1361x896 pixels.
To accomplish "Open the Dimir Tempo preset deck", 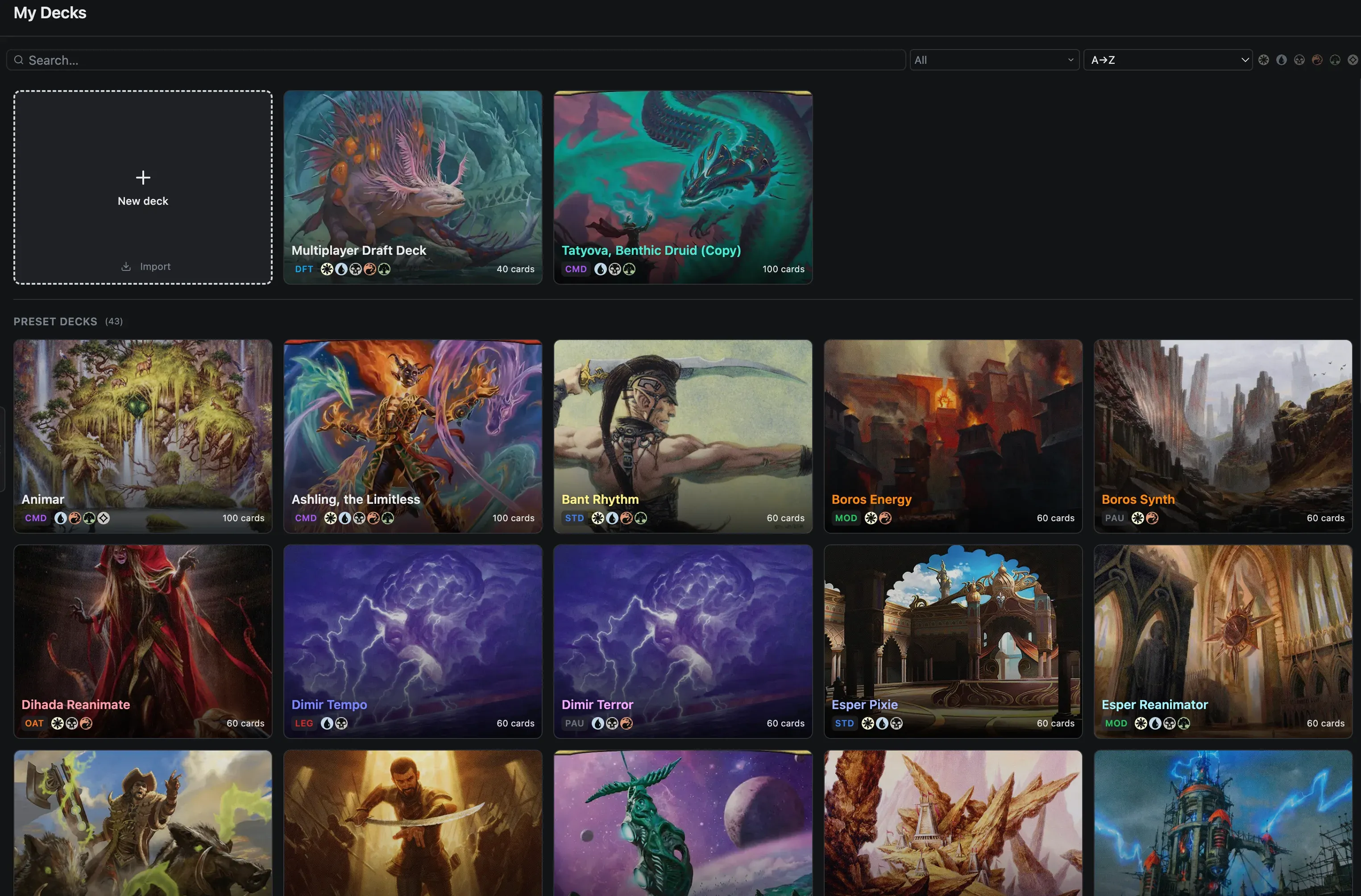I will 413,641.
